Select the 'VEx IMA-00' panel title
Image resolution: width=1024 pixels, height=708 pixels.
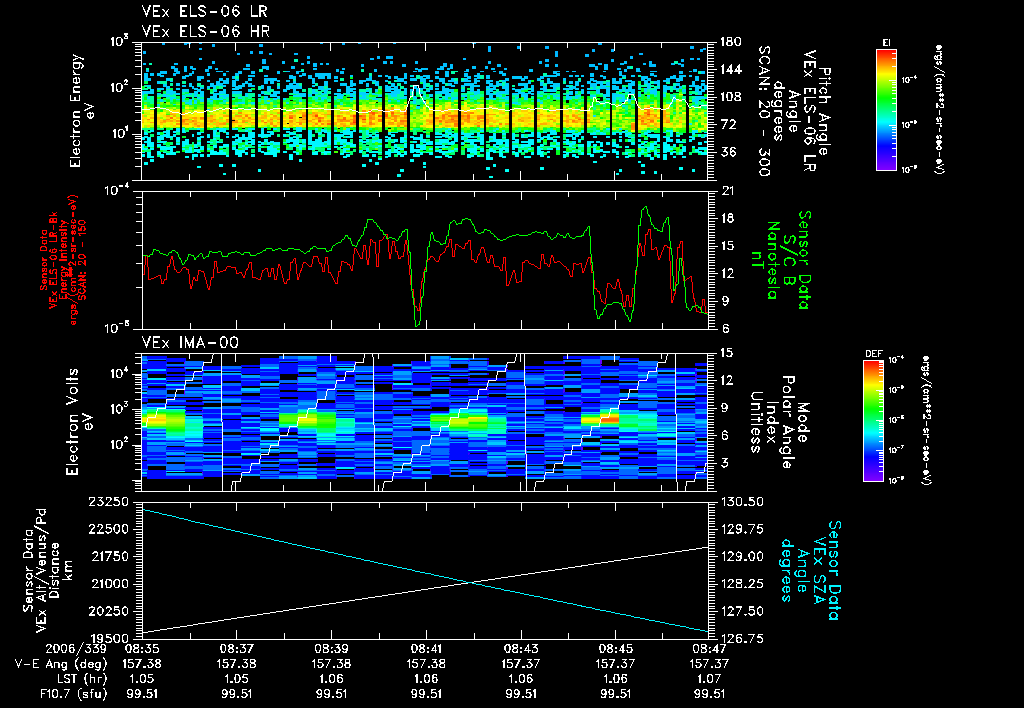pyautogui.click(x=190, y=343)
